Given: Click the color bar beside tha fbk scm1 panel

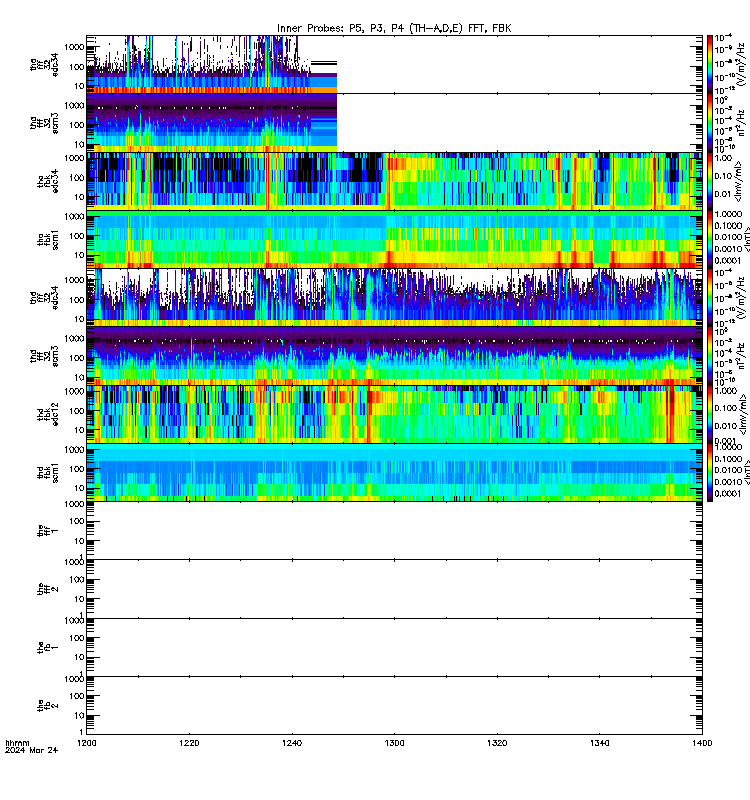Looking at the screenshot, I should point(710,240).
